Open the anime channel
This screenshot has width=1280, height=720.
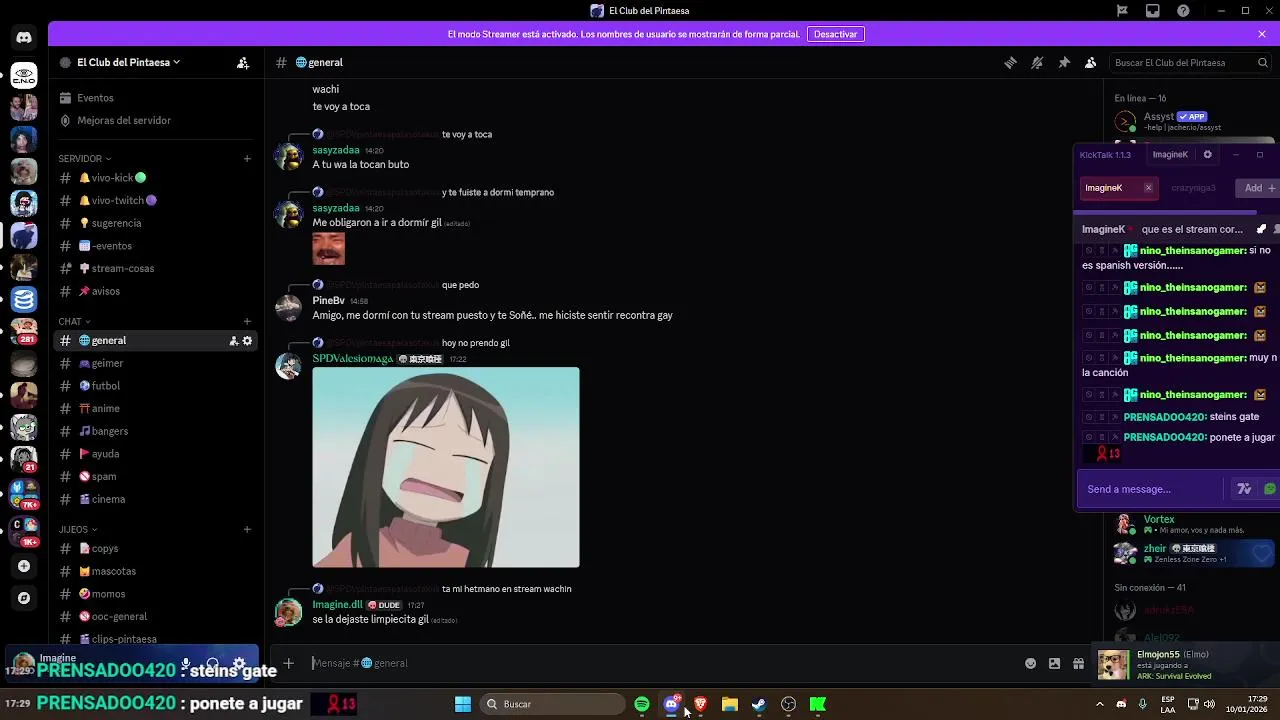point(155,408)
